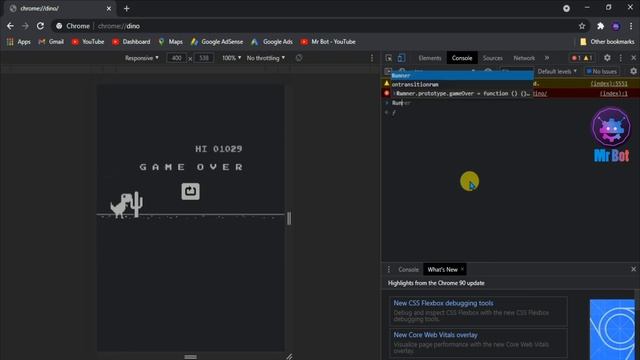Open the Gmail bookmark
The height and width of the screenshot is (360, 640).
click(x=51, y=42)
